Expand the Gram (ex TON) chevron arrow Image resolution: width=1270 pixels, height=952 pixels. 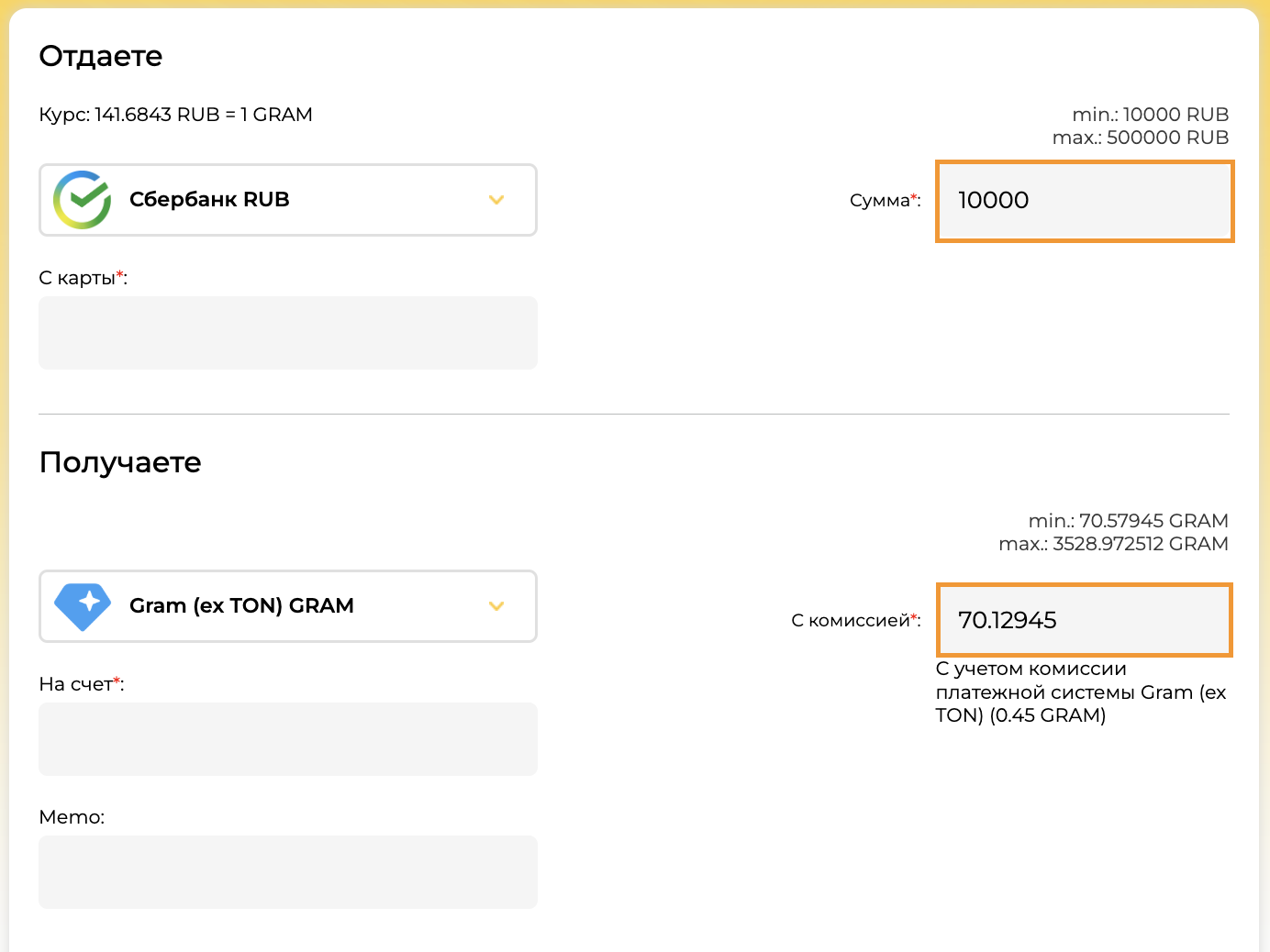tap(496, 606)
